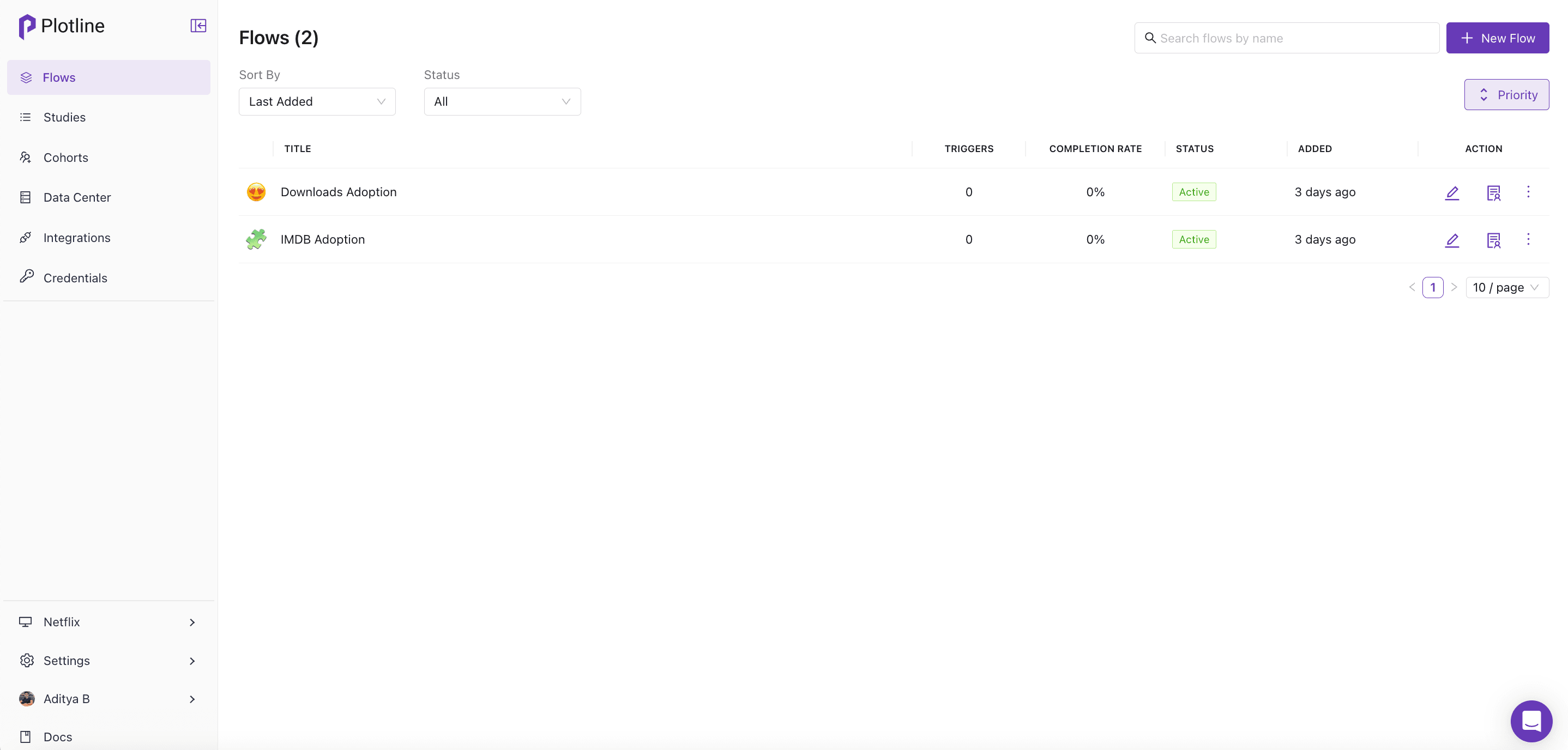Open the chat support bubble
1568x750 pixels.
point(1531,721)
